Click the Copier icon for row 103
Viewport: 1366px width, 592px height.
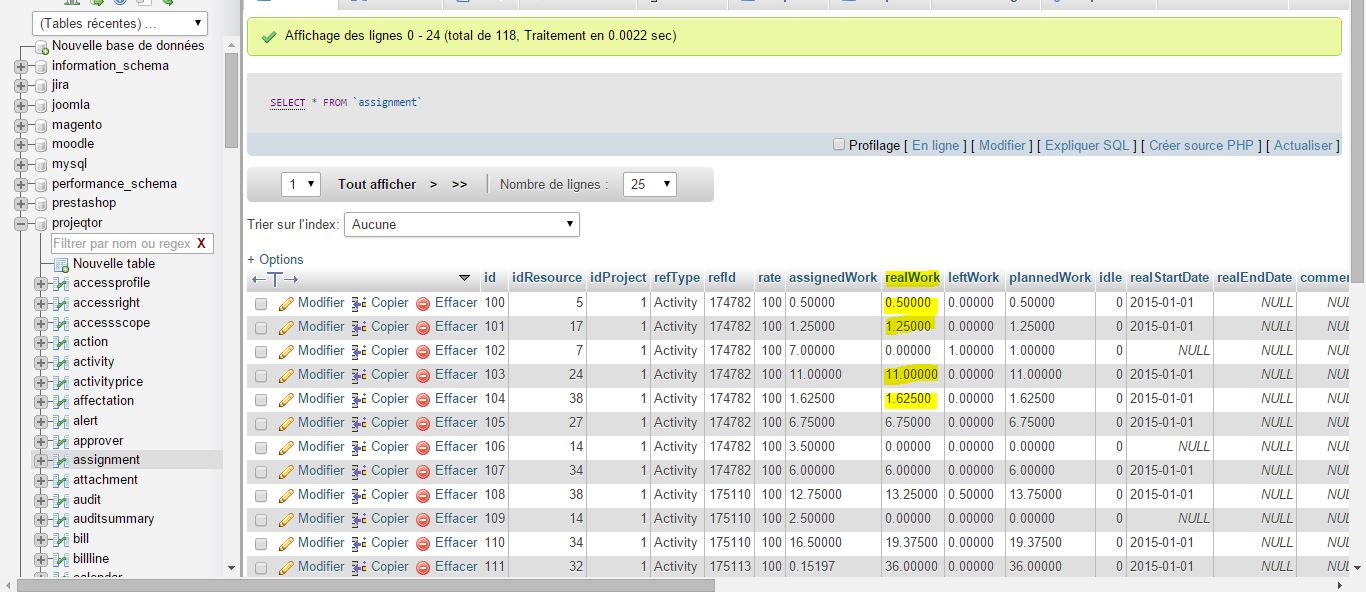pos(359,375)
